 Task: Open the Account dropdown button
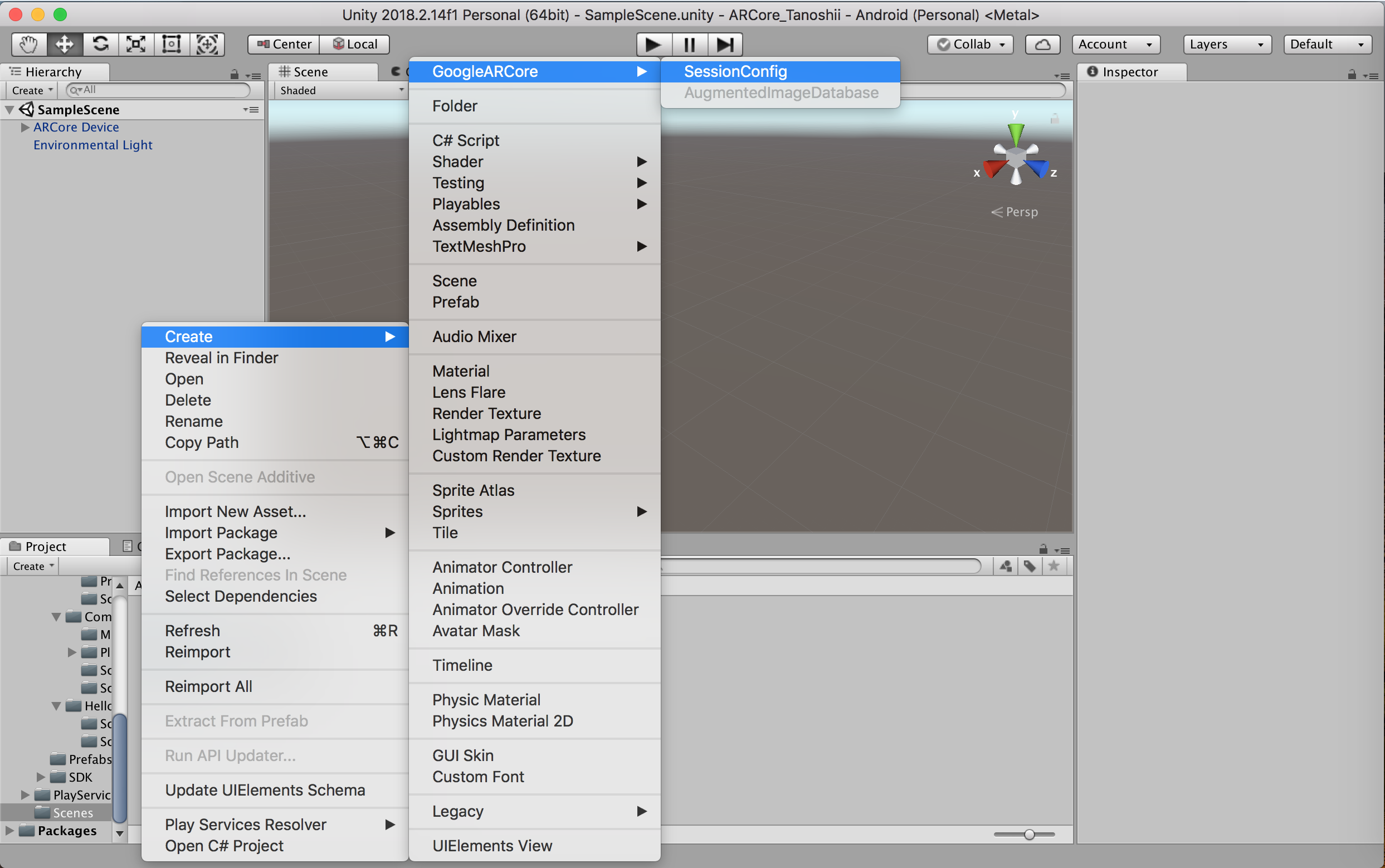pyautogui.click(x=1115, y=44)
